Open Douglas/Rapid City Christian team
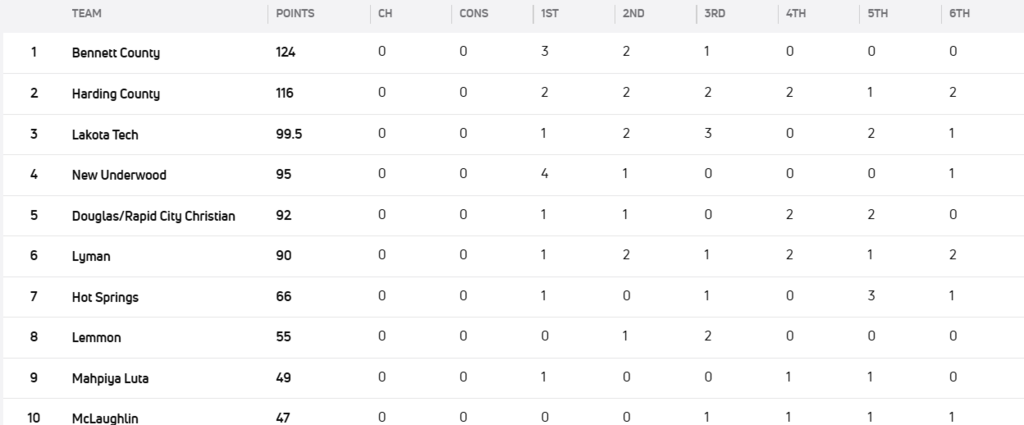Viewport: 1024px width, 425px height. click(x=154, y=216)
